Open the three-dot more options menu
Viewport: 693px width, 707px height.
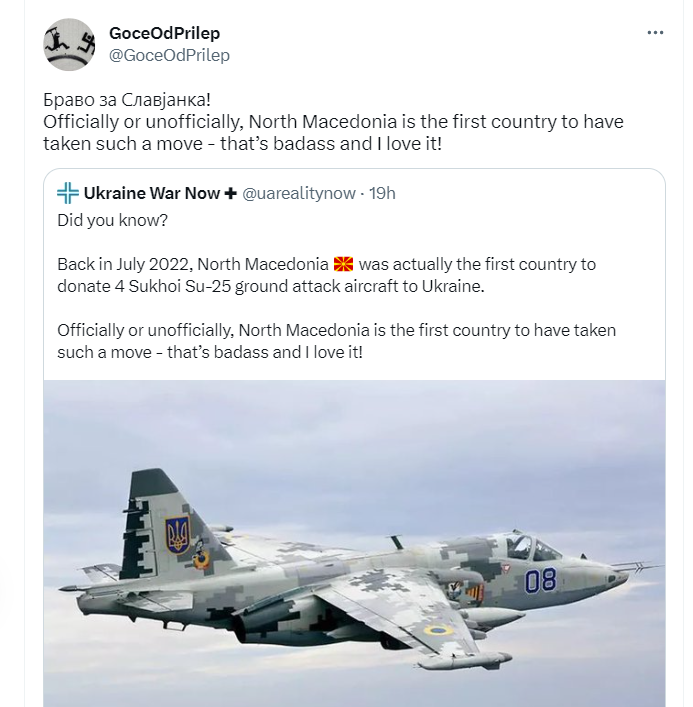[655, 33]
